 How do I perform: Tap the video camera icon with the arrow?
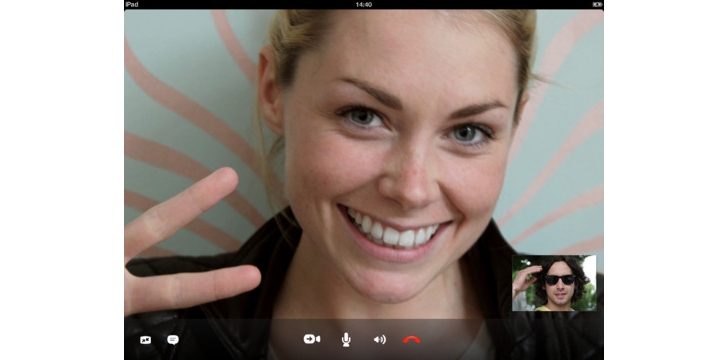point(312,339)
